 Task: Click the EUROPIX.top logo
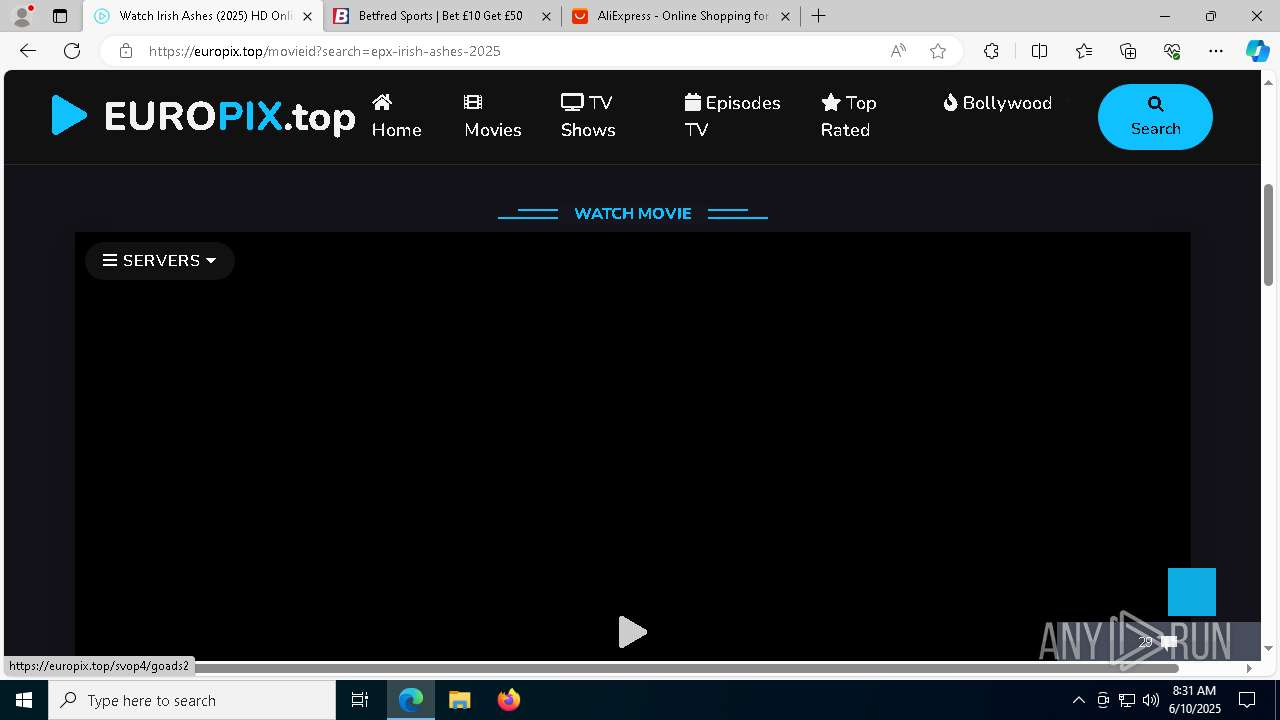203,116
